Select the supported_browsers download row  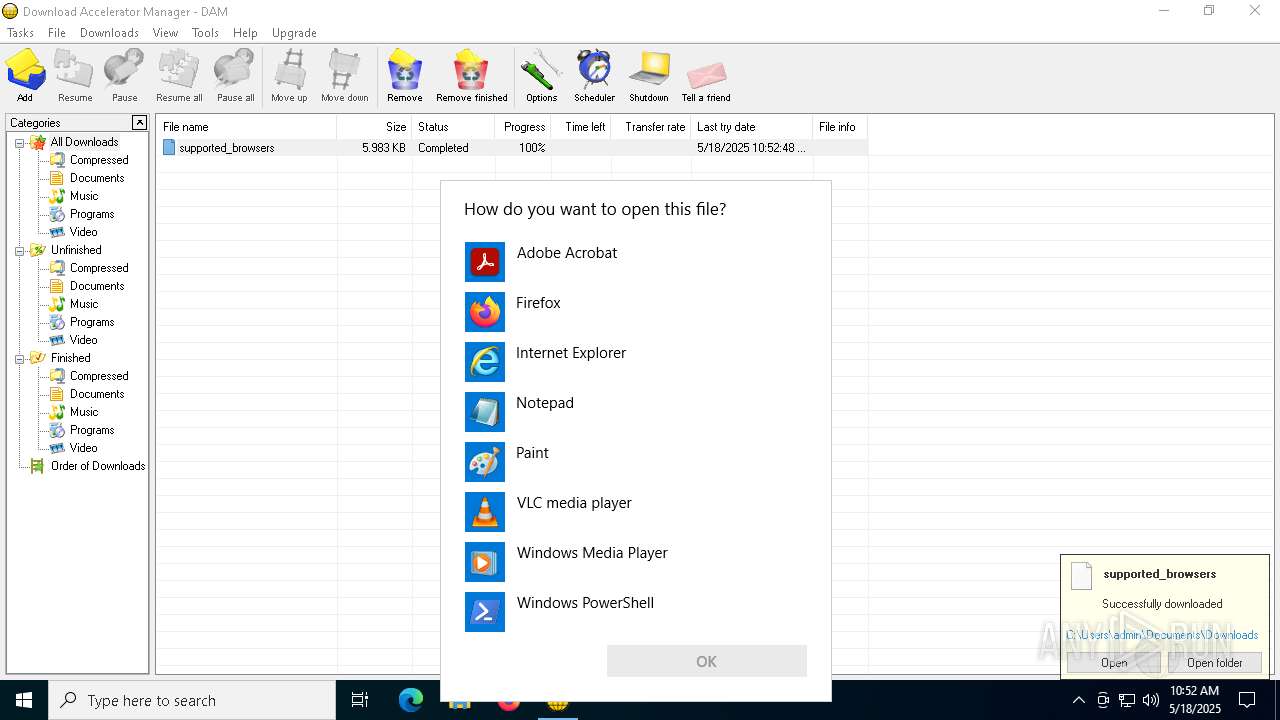(x=512, y=148)
